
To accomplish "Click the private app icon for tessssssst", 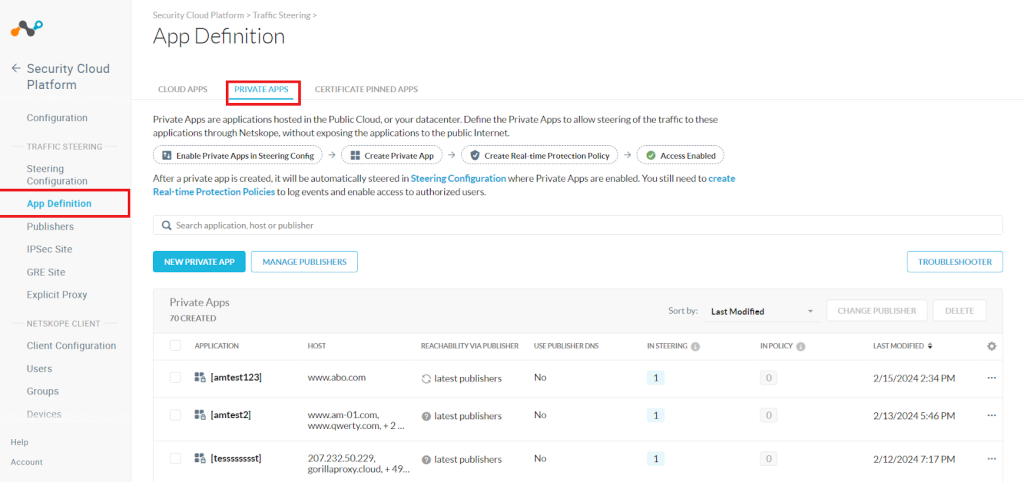I will (200, 458).
